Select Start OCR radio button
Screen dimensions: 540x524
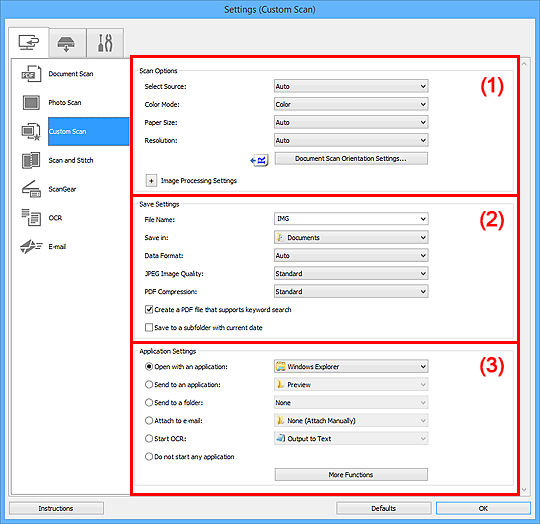coord(149,439)
